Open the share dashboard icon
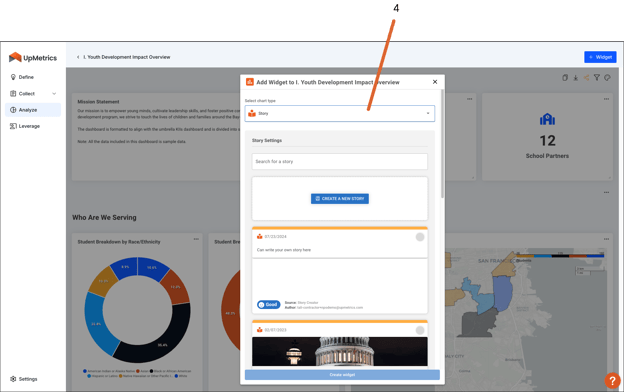The image size is (624, 392). click(586, 78)
